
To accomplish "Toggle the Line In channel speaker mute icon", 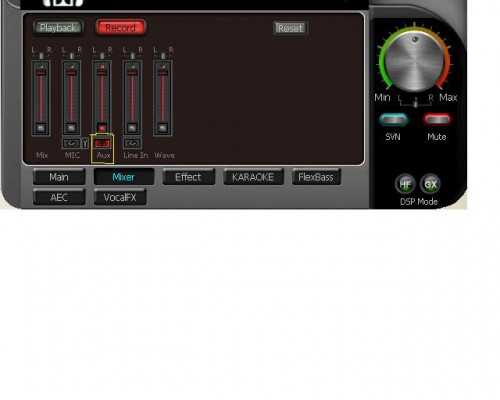I will pos(132,128).
